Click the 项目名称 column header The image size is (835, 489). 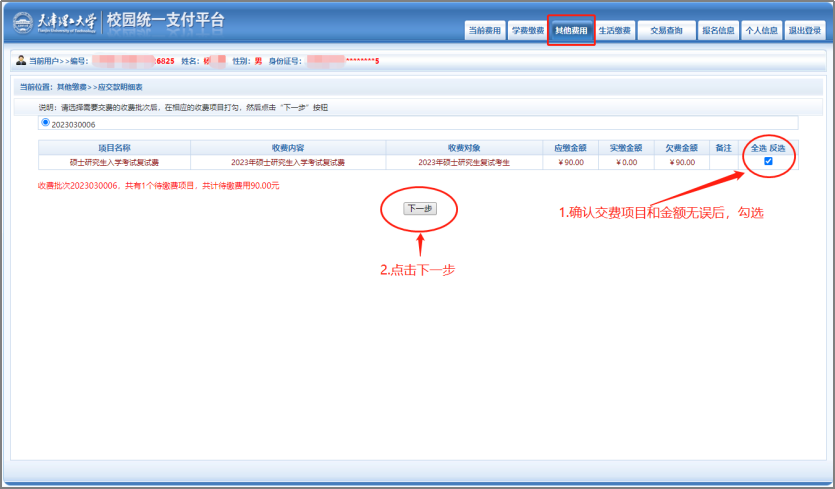click(x=114, y=148)
